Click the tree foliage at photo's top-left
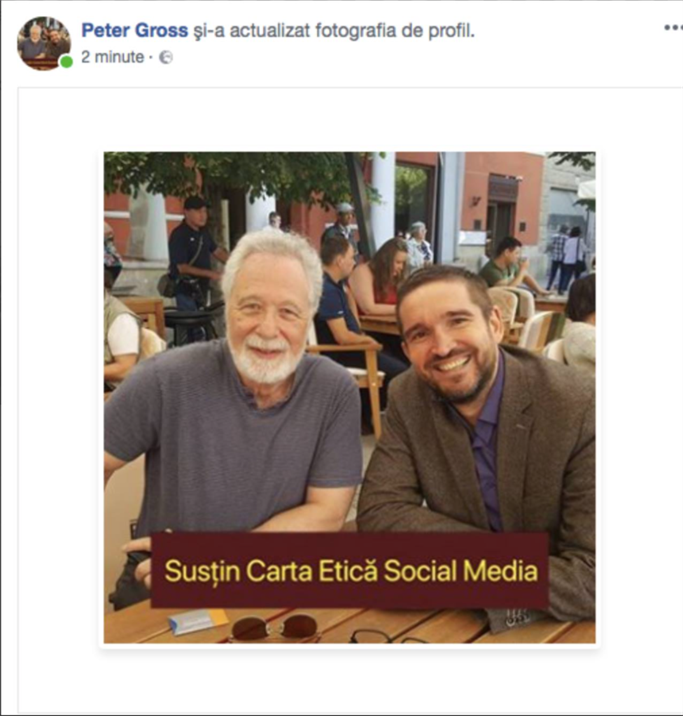Image resolution: width=683 pixels, height=716 pixels. click(x=180, y=172)
